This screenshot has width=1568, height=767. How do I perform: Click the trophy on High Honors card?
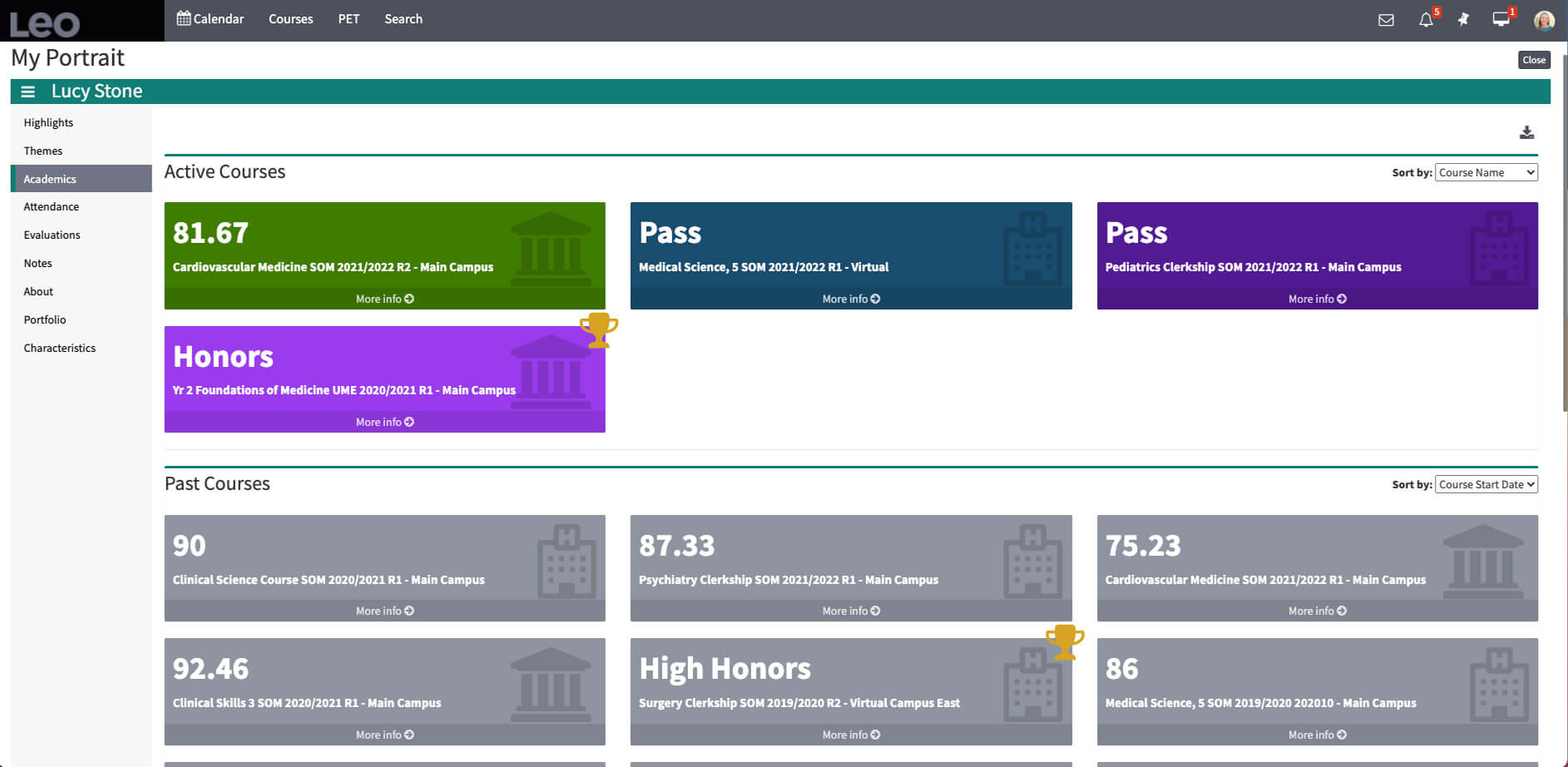click(x=1064, y=641)
